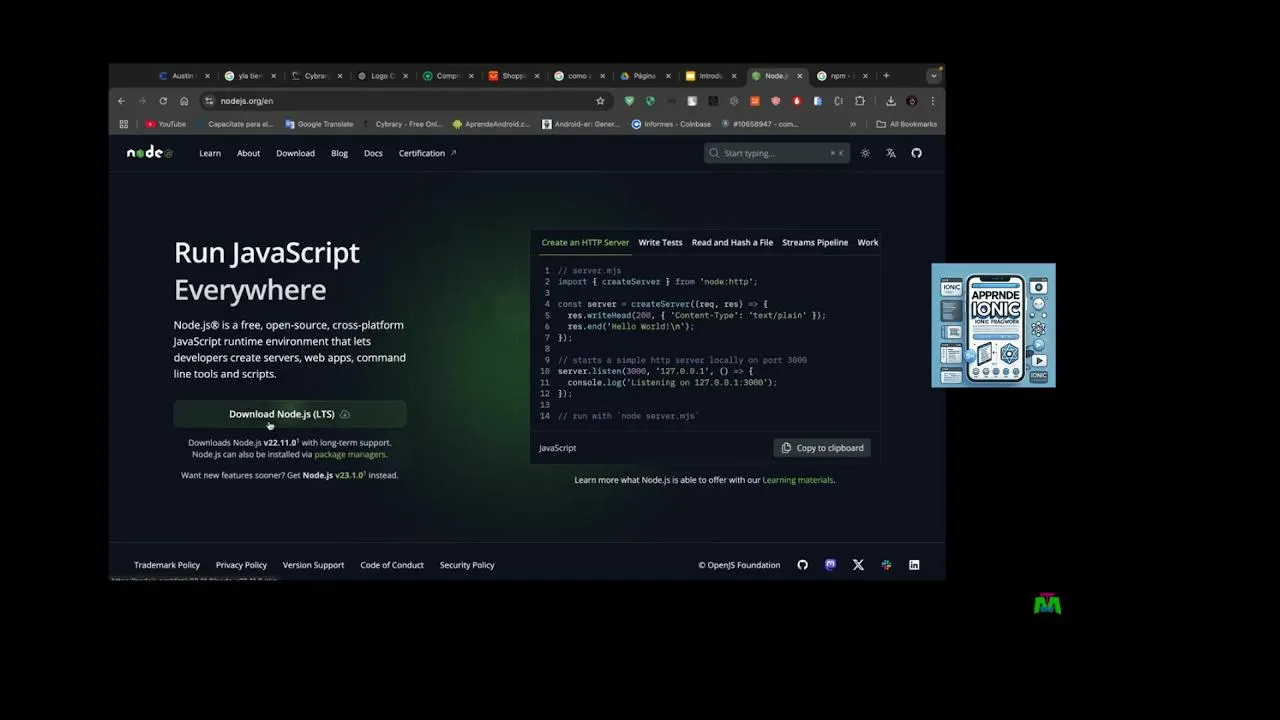
Task: Bookmark this page with the star icon
Action: coord(600,101)
